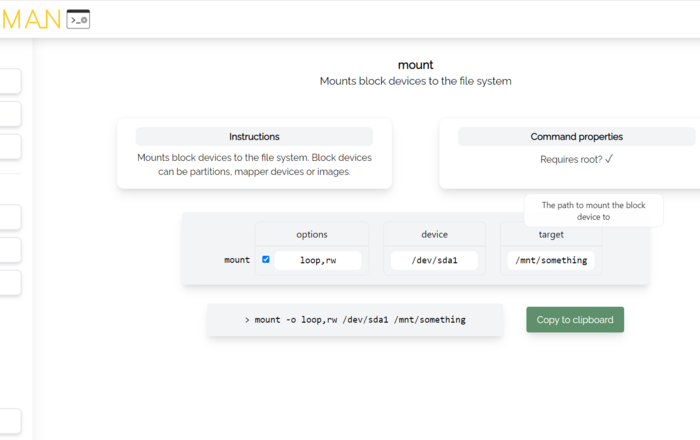This screenshot has height=440, width=700.
Task: Click the /mnt/something target input field
Action: click(551, 260)
